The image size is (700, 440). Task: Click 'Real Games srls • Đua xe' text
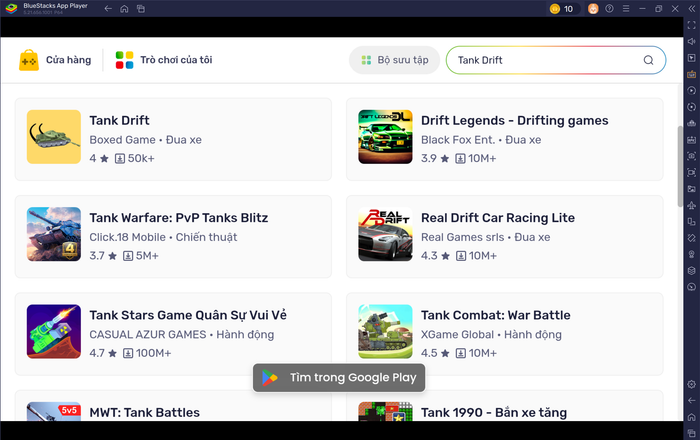click(485, 237)
